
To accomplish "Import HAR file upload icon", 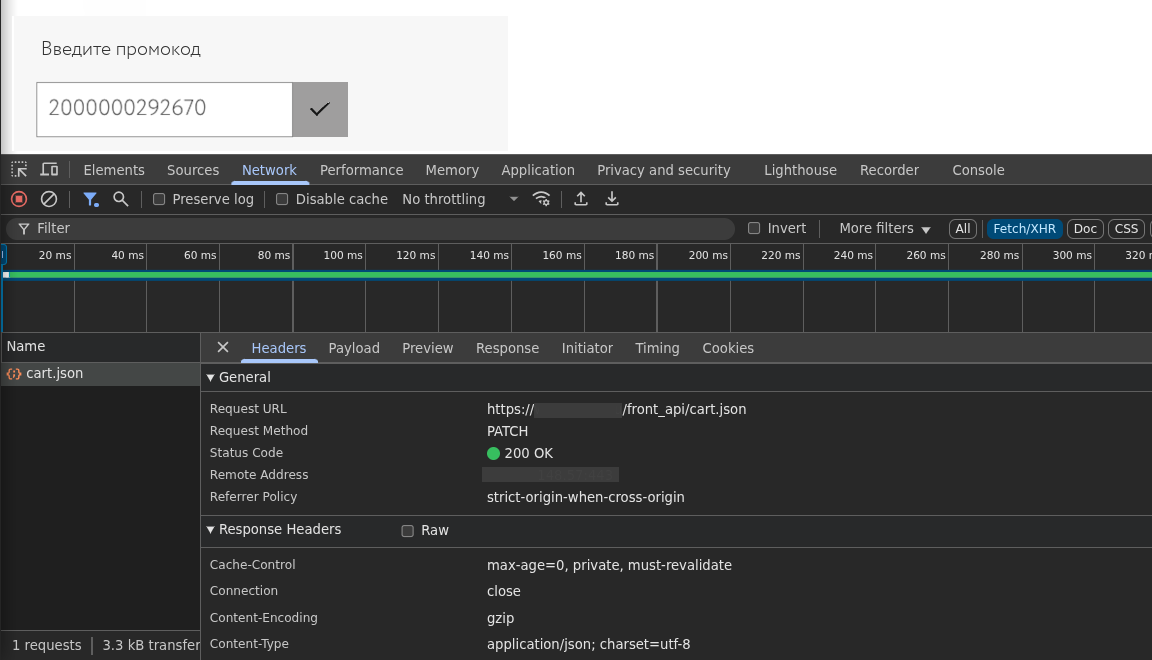I will click(x=580, y=199).
